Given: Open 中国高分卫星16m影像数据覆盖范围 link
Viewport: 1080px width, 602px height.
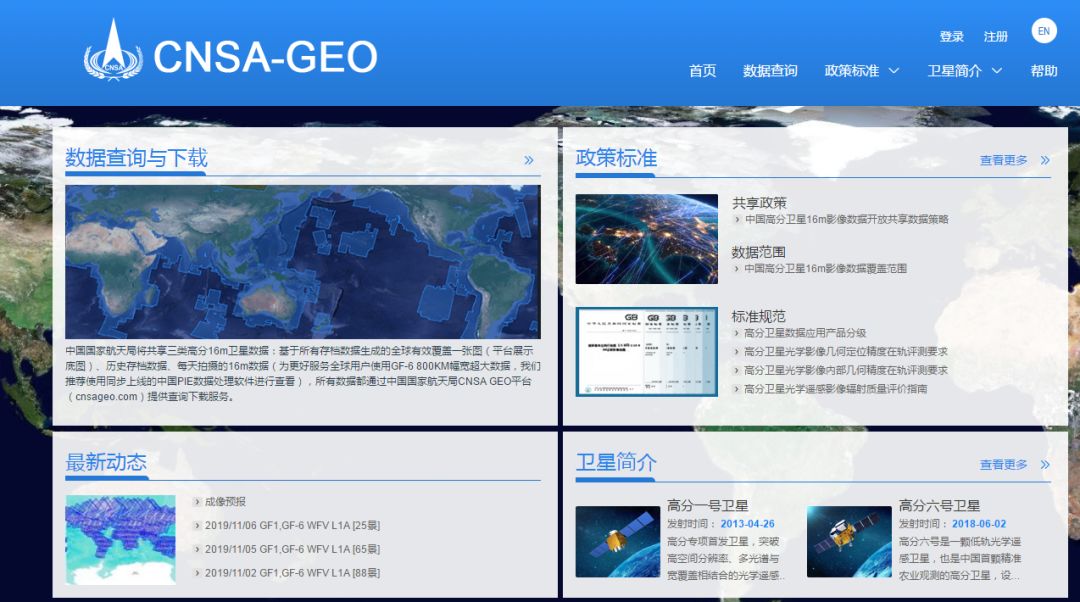Looking at the screenshot, I should pos(825,269).
